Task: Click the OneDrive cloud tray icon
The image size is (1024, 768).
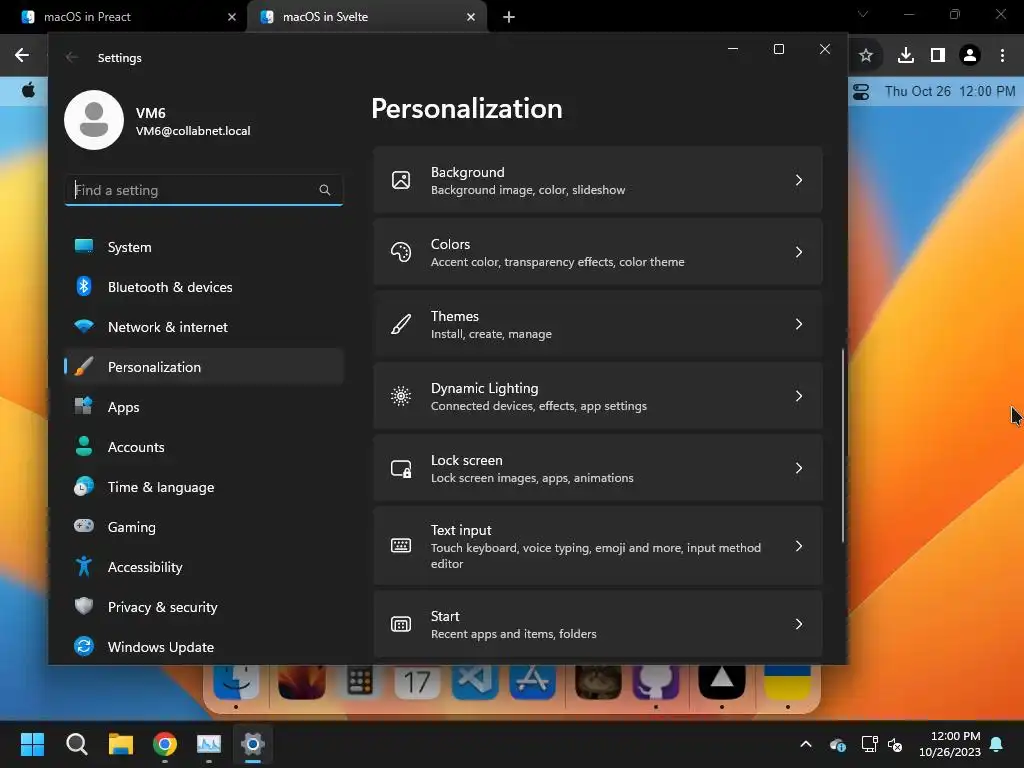Action: coord(838,744)
